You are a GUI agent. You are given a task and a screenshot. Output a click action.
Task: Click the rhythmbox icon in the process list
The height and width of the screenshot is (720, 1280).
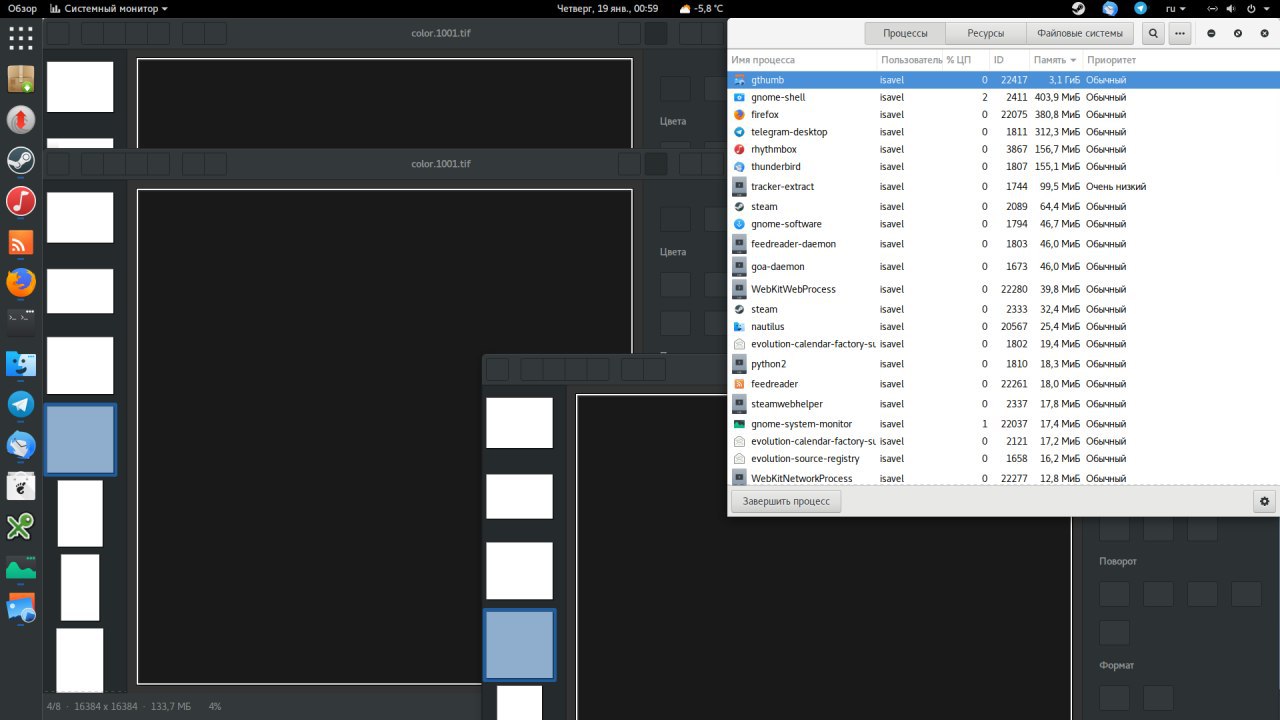739,149
